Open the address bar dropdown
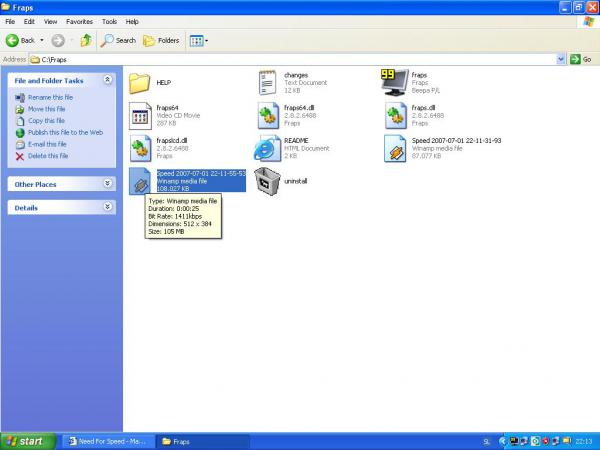The image size is (600, 450). coord(561,59)
